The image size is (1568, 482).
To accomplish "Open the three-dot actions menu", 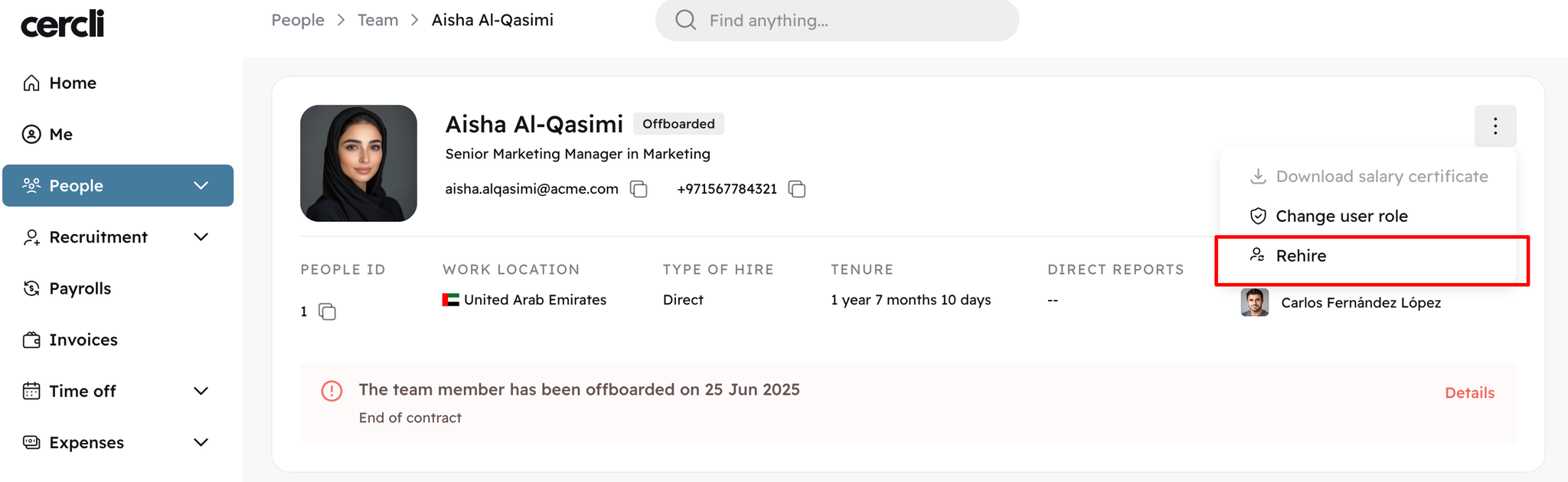I will coord(1495,125).
